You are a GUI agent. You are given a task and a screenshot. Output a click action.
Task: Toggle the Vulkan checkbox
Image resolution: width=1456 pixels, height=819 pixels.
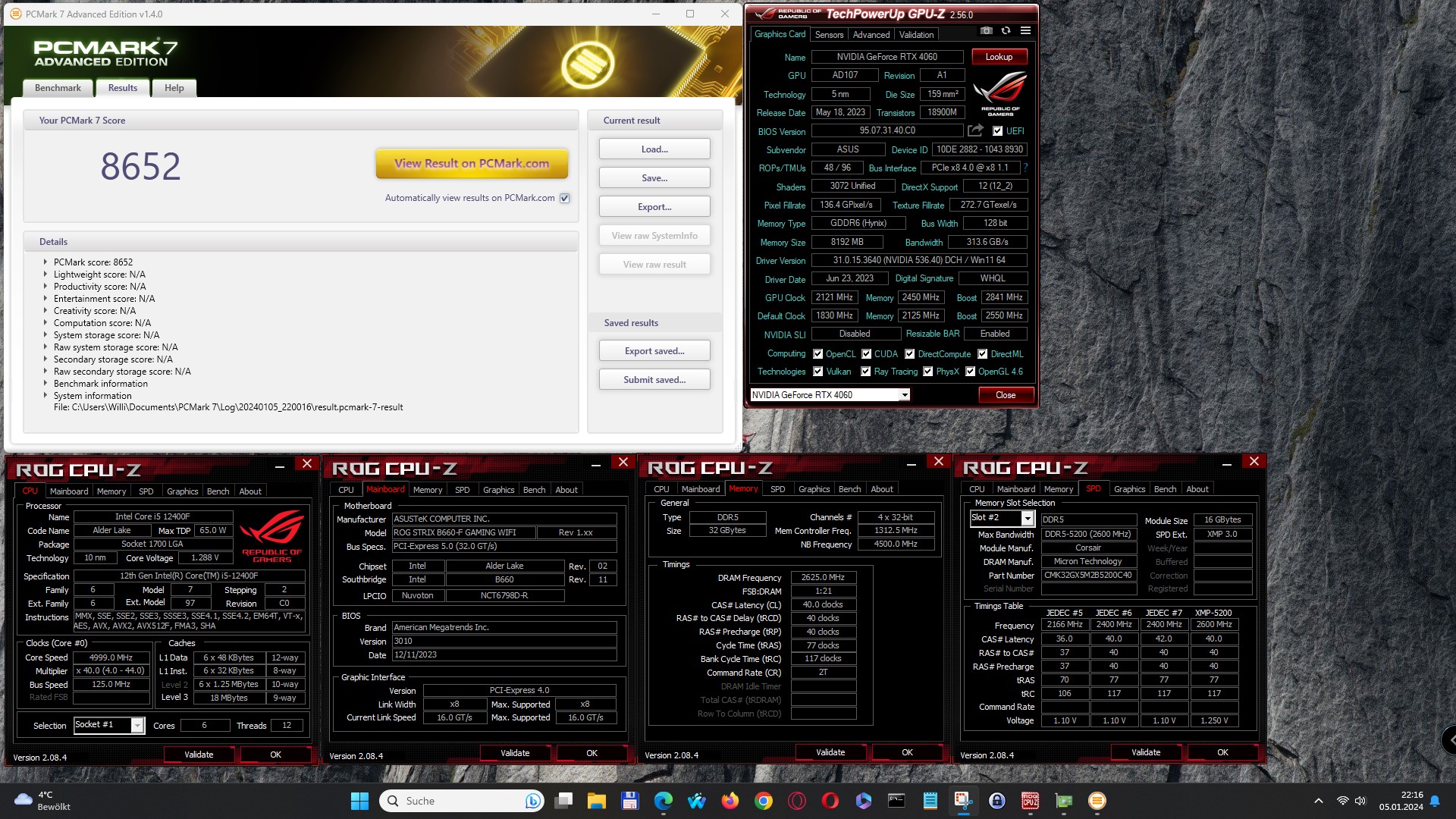click(818, 372)
